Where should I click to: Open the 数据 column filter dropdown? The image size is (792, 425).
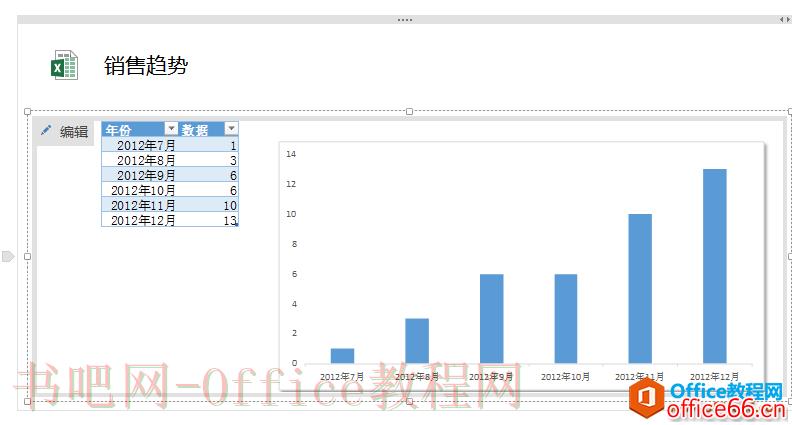231,129
